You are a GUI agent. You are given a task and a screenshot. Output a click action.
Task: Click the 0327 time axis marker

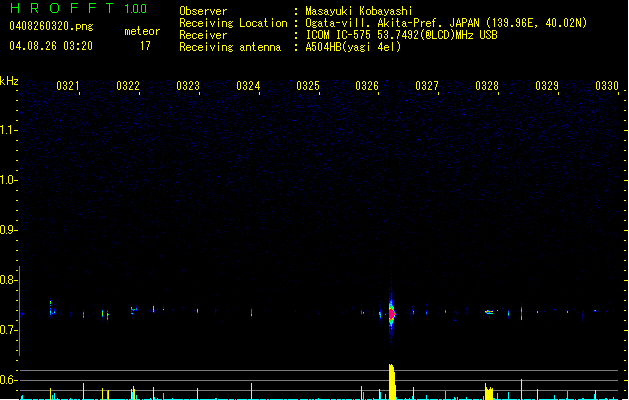pyautogui.click(x=427, y=86)
